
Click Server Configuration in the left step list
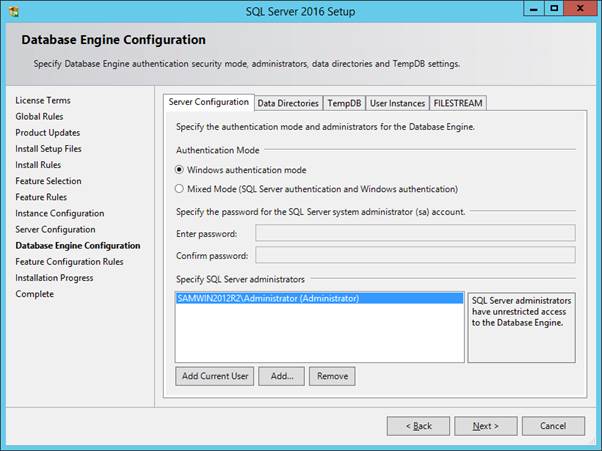[55, 229]
